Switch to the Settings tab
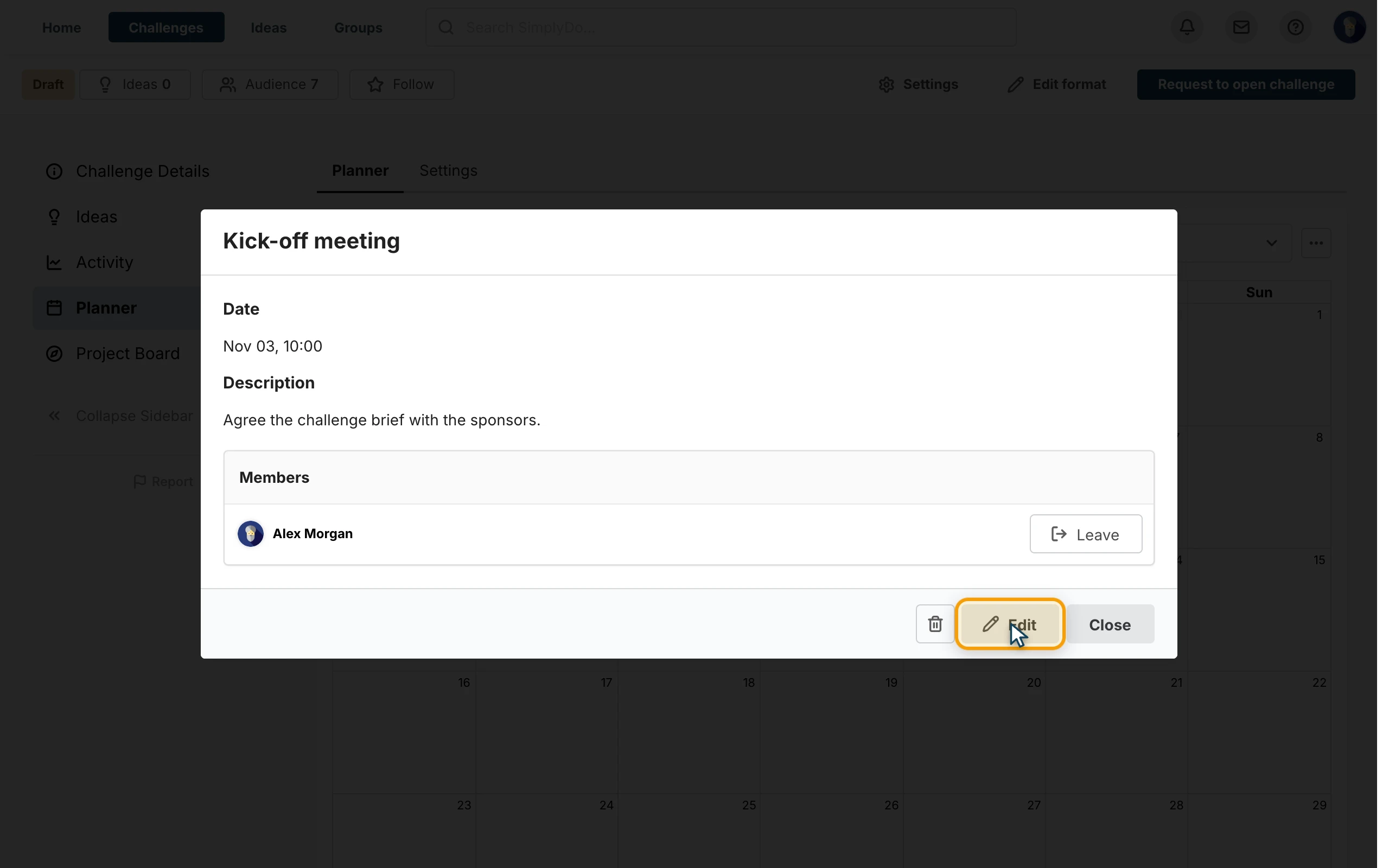Screen dimensions: 1389x868 pyautogui.click(x=448, y=170)
